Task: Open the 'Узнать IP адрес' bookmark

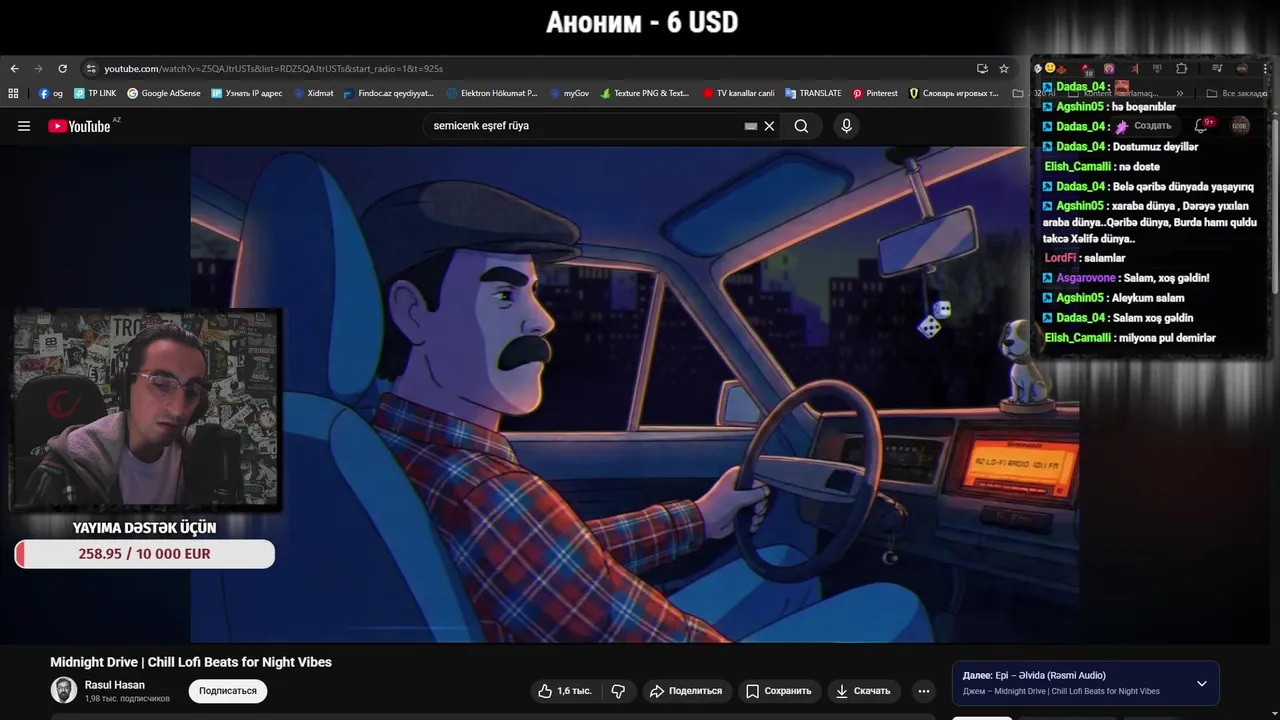Action: [x=247, y=93]
